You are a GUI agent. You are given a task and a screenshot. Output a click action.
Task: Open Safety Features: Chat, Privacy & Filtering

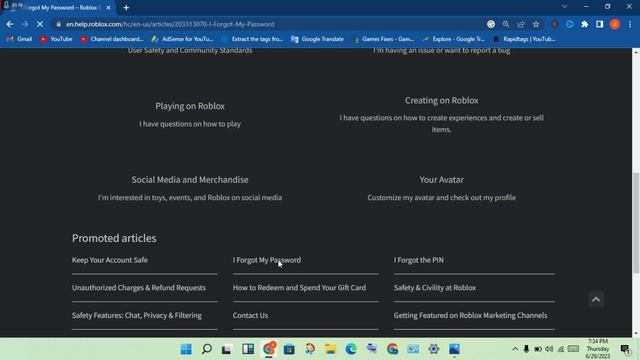click(x=137, y=316)
